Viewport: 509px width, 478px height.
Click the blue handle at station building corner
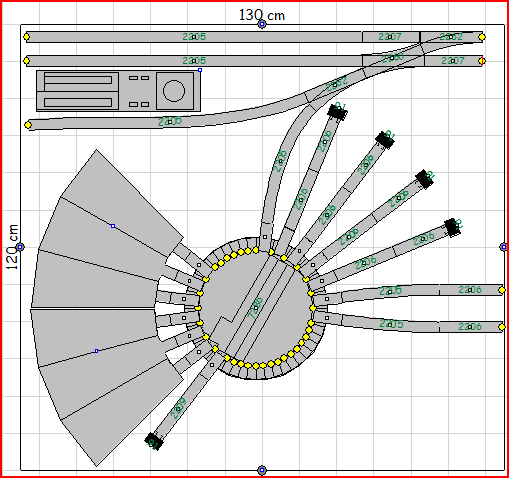(x=200, y=70)
